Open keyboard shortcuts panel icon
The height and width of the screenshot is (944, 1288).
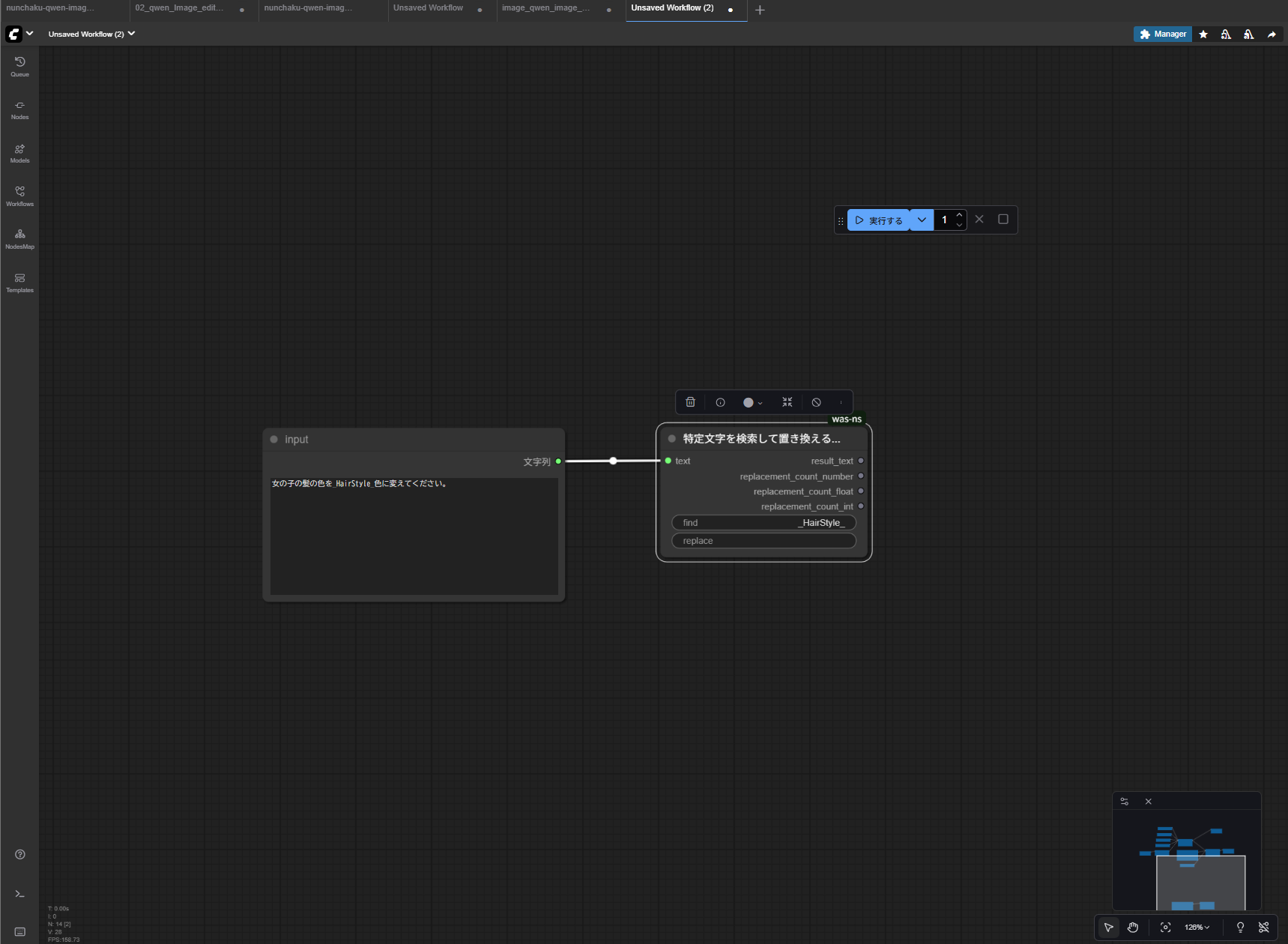(x=20, y=932)
